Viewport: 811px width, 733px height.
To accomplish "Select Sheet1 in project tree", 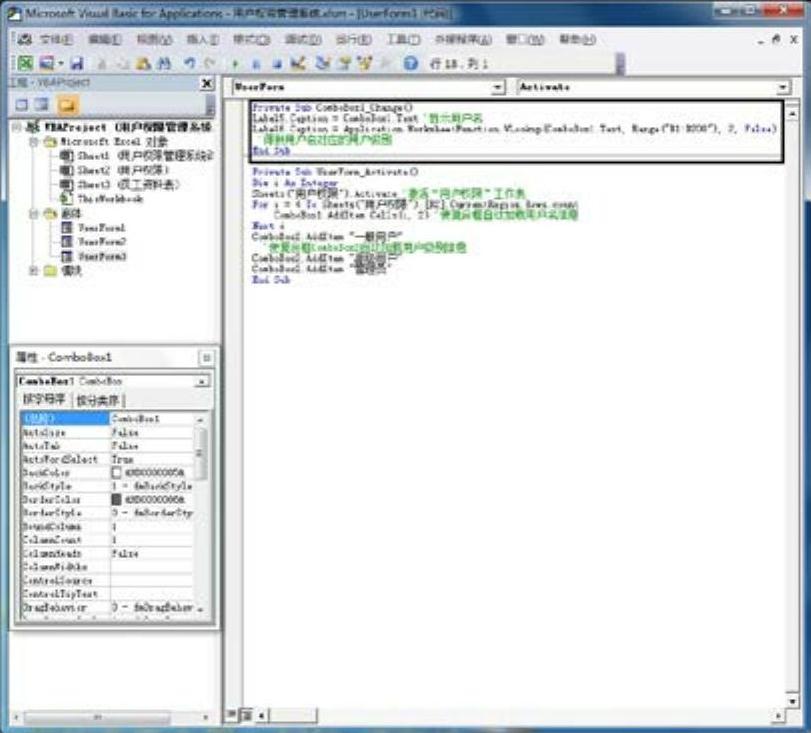I will (138, 155).
